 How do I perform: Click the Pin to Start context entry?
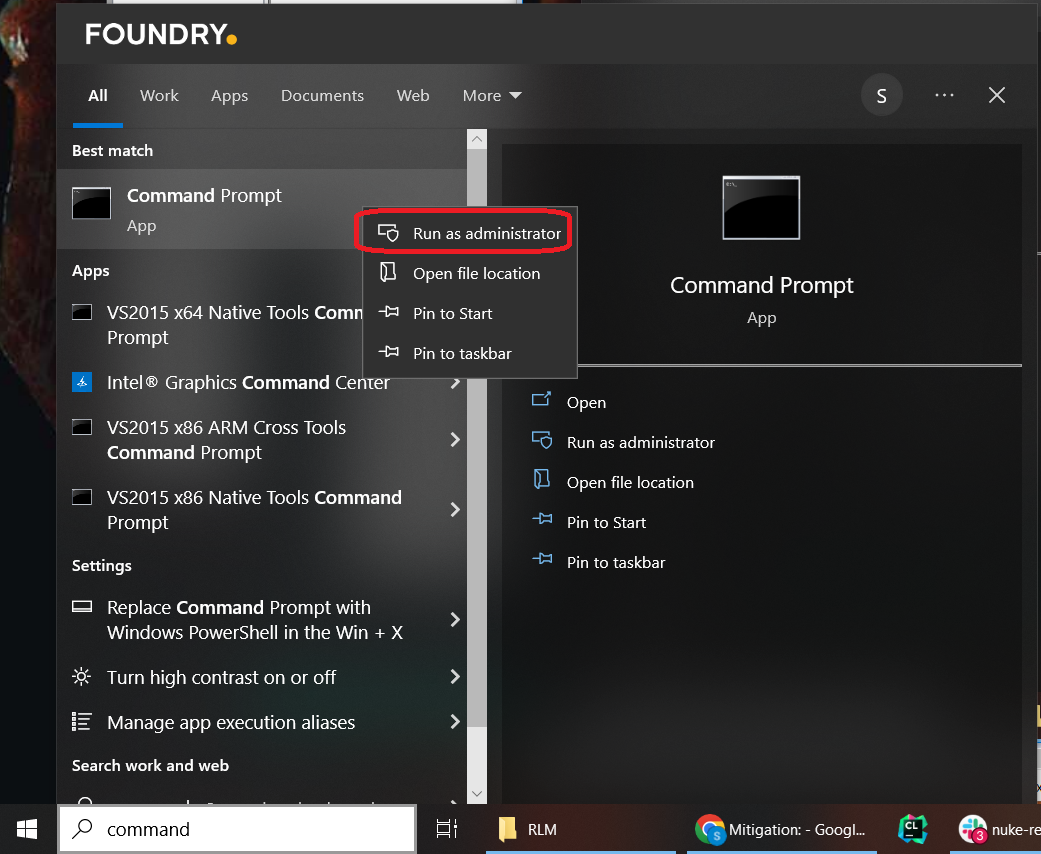click(452, 313)
